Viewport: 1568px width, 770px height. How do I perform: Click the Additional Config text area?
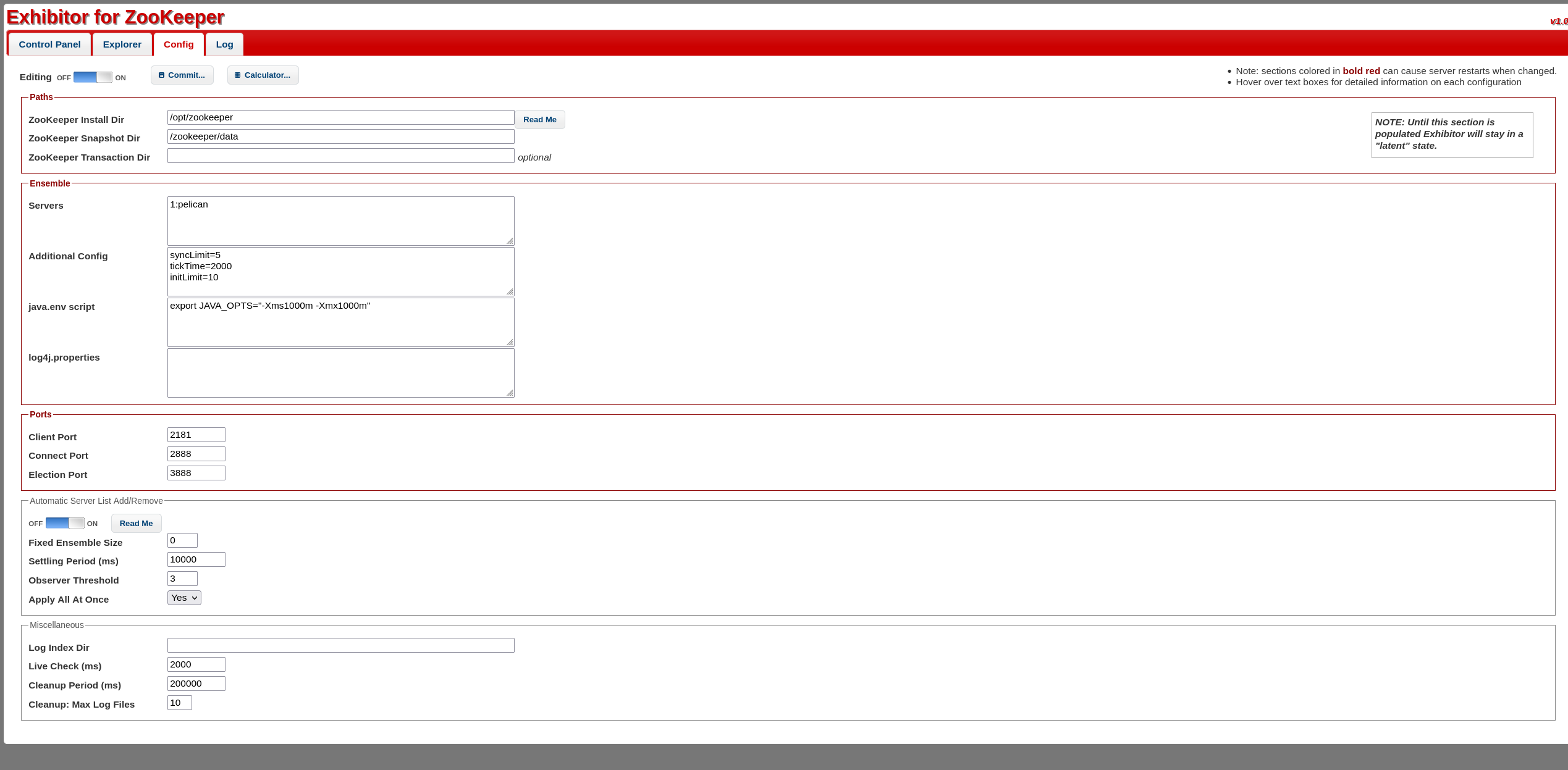click(341, 272)
